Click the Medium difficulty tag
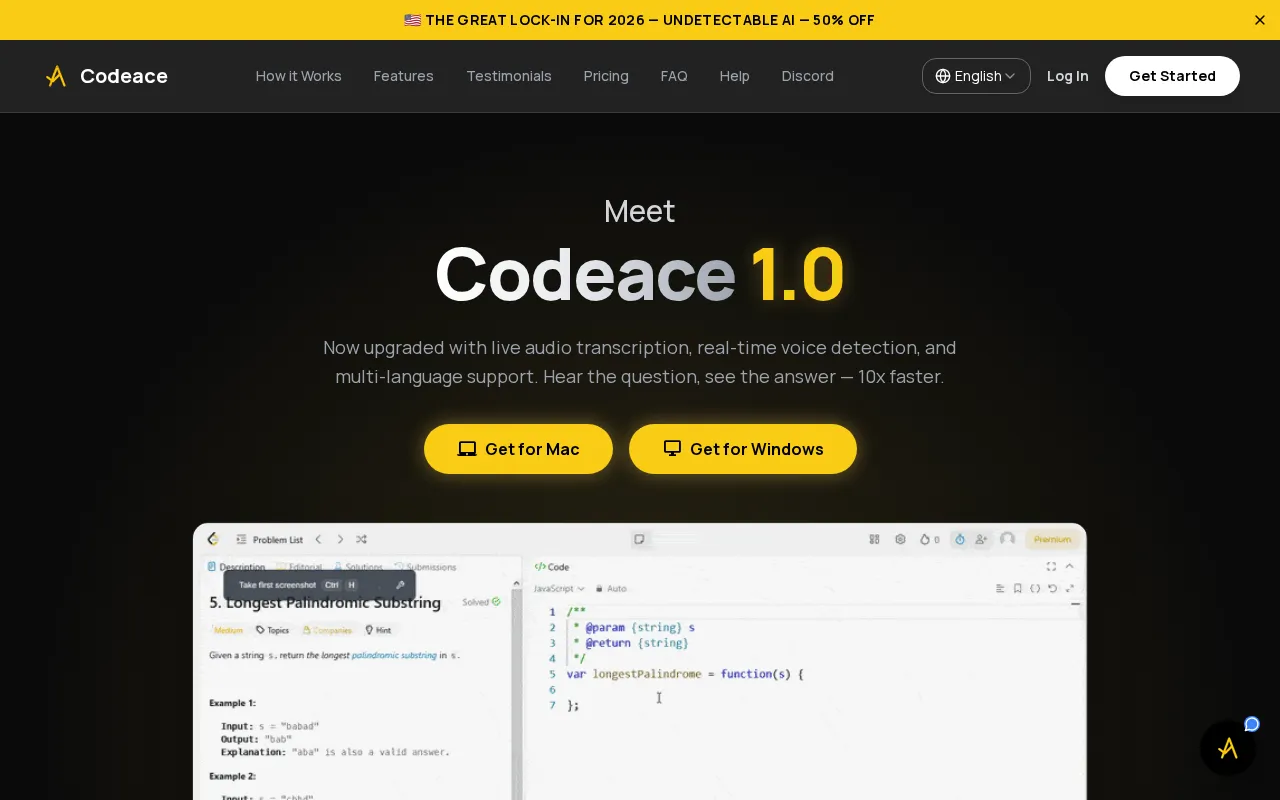The image size is (1280, 800). (228, 630)
